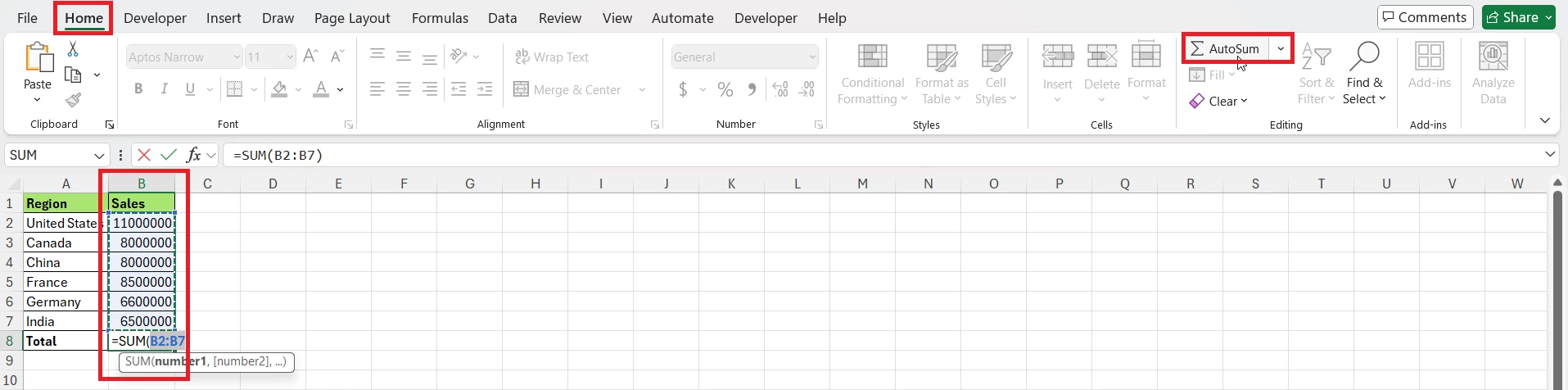The width and height of the screenshot is (1568, 390).
Task: Toggle Bold formatting
Action: [x=138, y=89]
